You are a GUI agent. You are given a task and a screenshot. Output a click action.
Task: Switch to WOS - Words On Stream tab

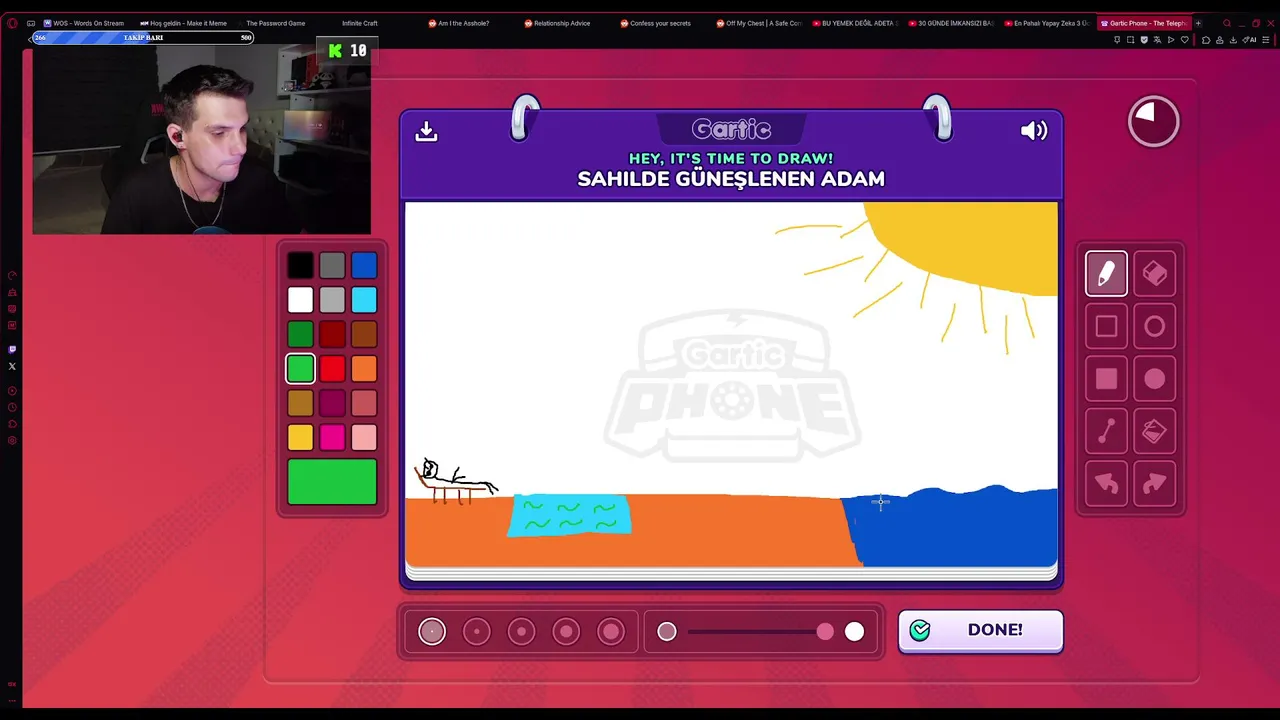tap(84, 23)
